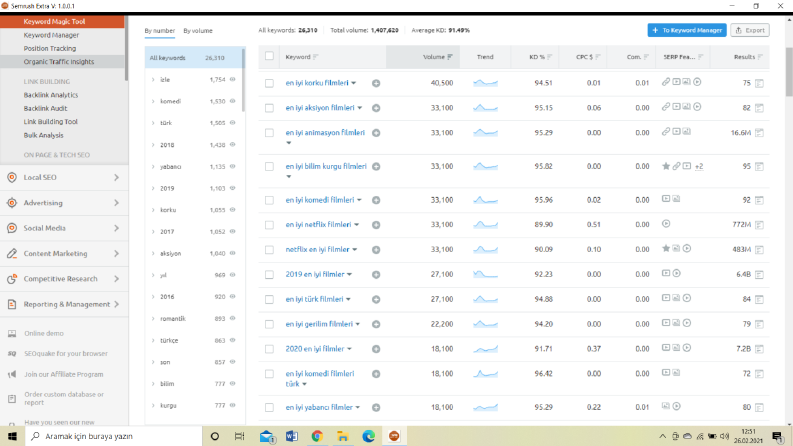Open dropdown arrow beside 'en iyi korku filmleri'
The height and width of the screenshot is (446, 793).
[x=354, y=83]
